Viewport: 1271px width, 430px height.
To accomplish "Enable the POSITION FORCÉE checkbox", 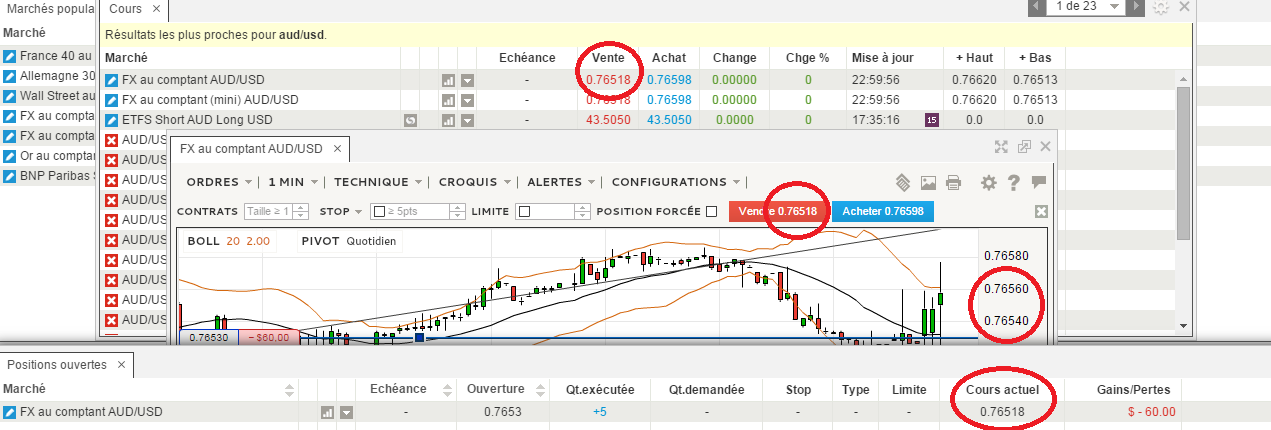I will [711, 211].
